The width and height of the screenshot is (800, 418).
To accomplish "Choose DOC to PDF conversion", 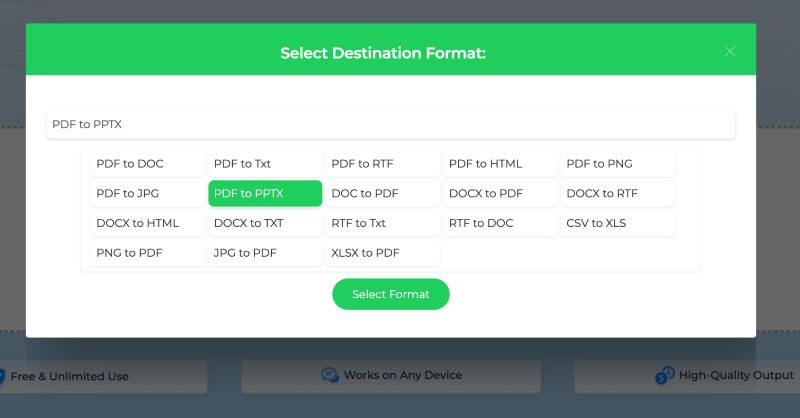I will tap(383, 193).
